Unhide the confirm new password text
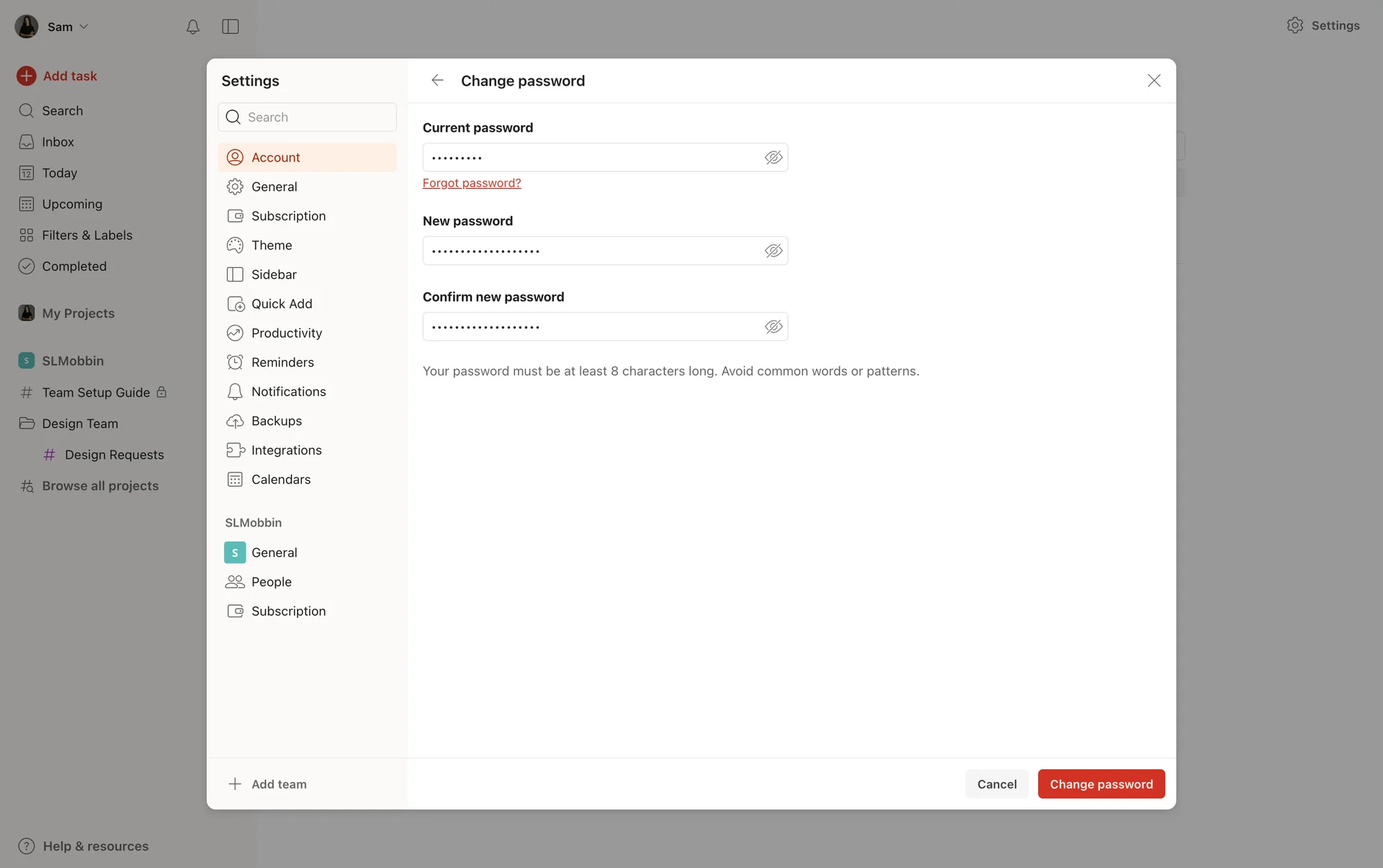The height and width of the screenshot is (868, 1383). click(x=773, y=327)
